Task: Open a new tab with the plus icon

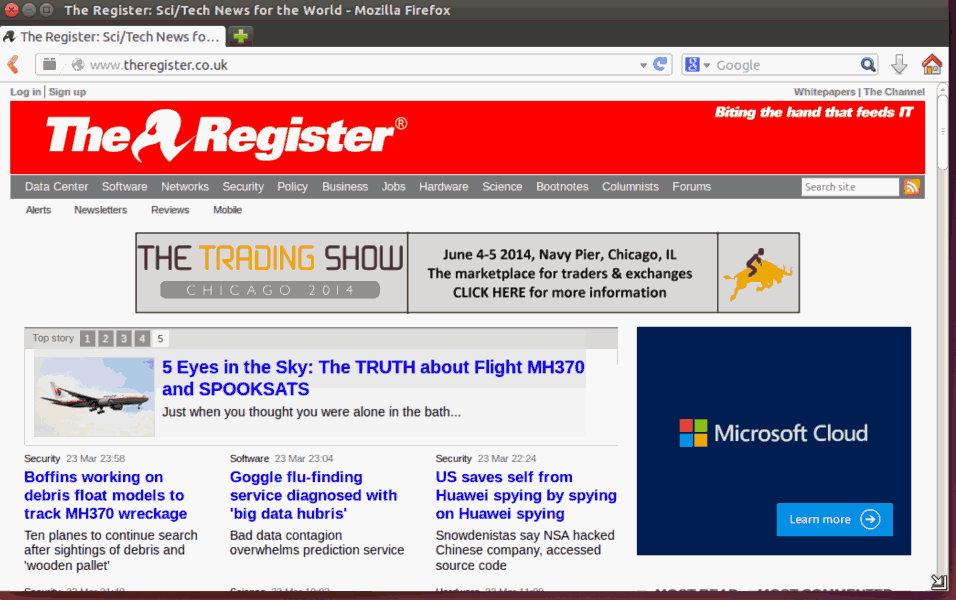Action: pyautogui.click(x=241, y=36)
